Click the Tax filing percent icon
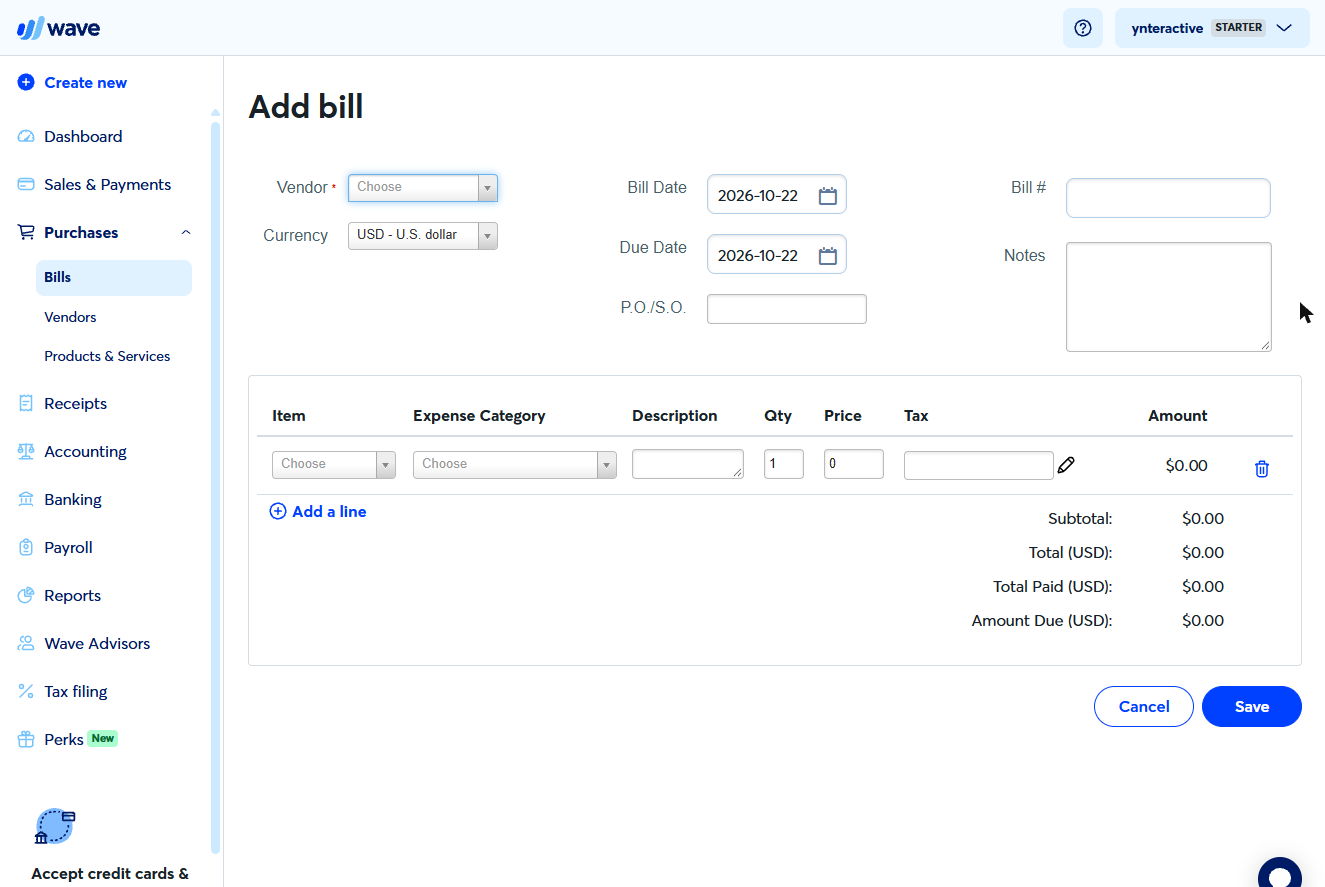 coord(26,692)
